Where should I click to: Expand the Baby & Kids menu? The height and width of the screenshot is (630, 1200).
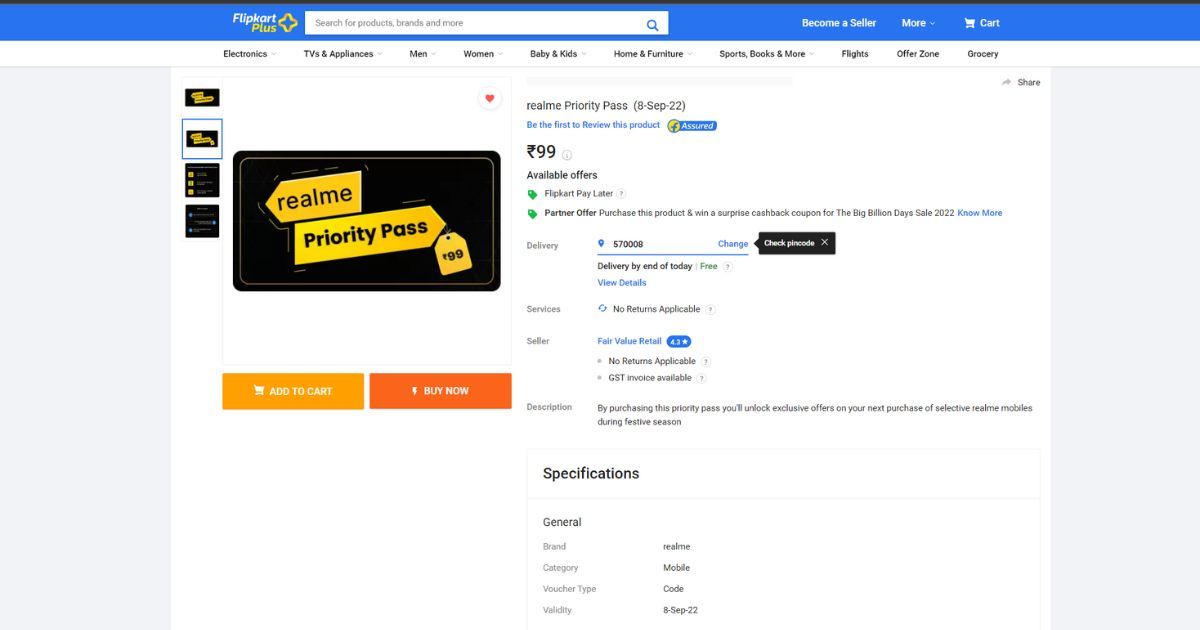pyautogui.click(x=558, y=54)
